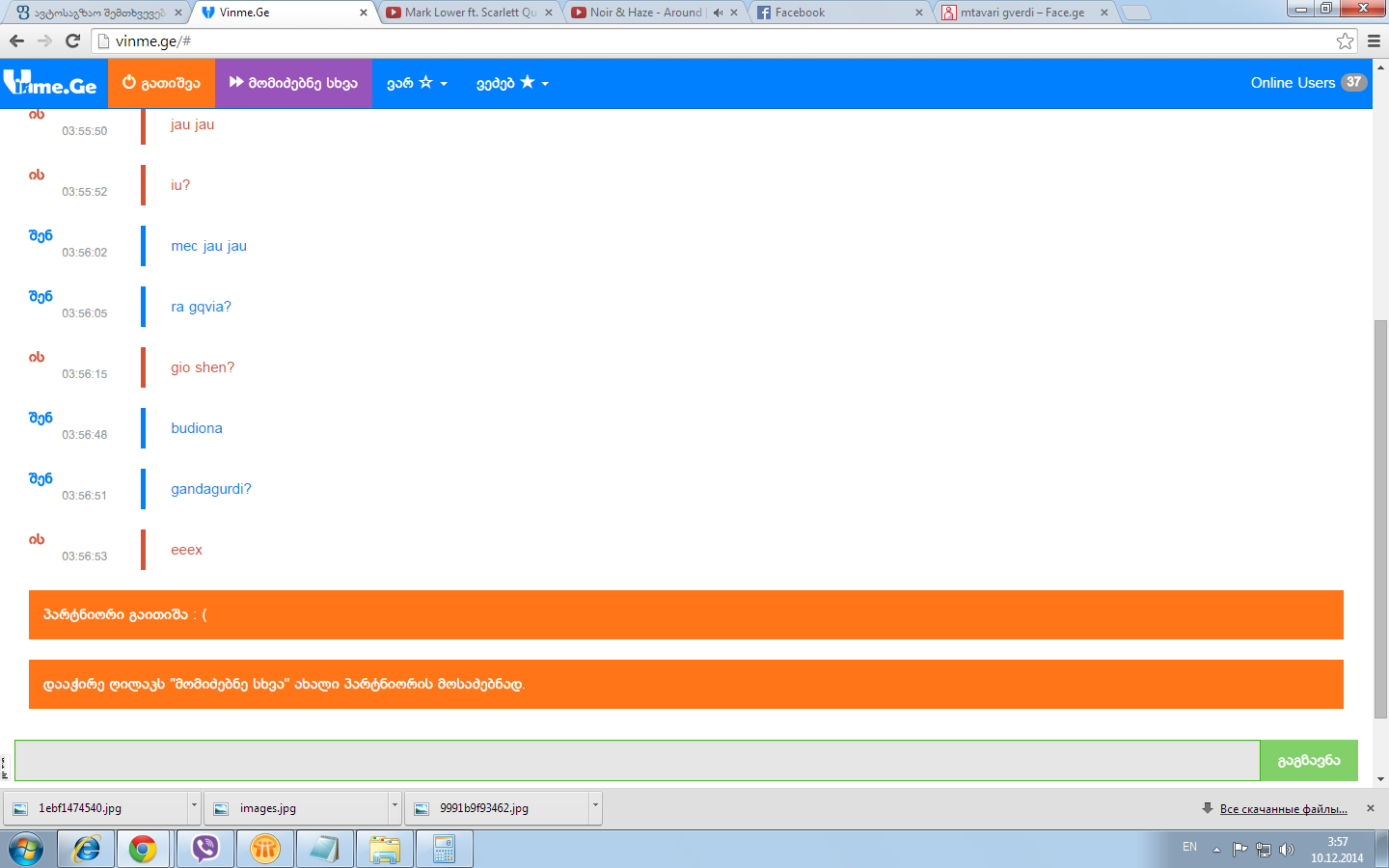1389x868 pixels.
Task: Click the scrollbar down arrow
Action: point(1380,778)
